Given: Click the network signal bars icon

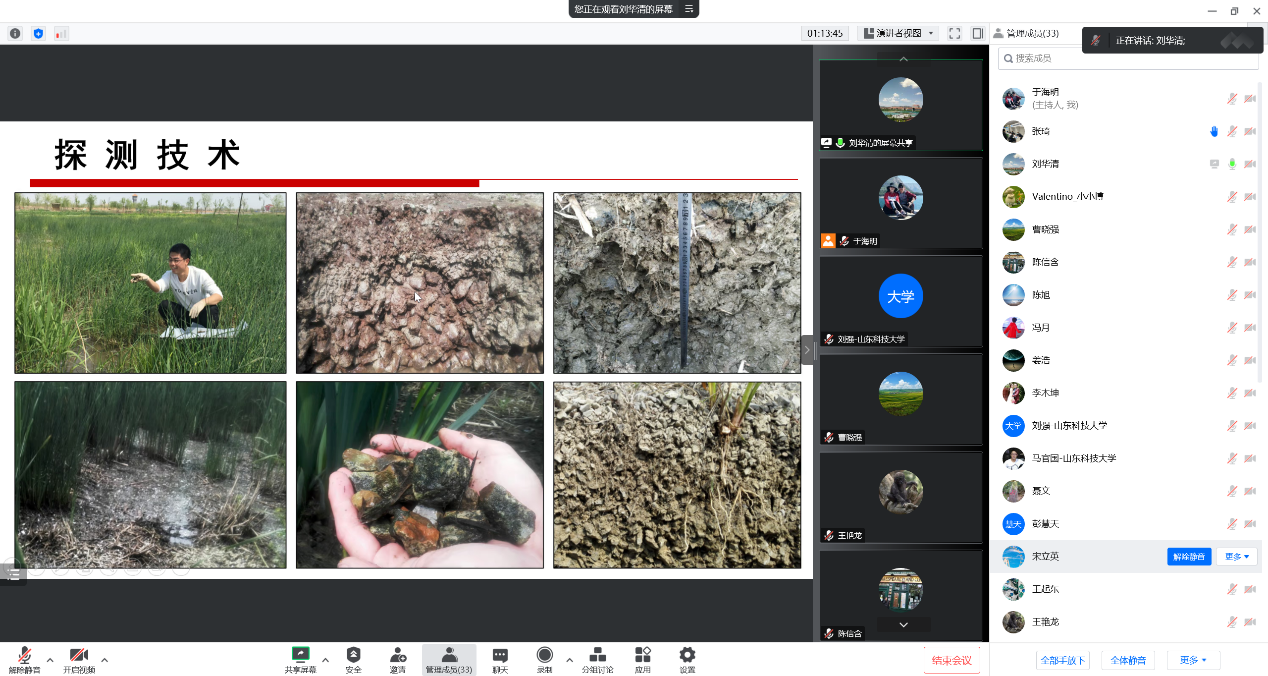Looking at the screenshot, I should (61, 33).
